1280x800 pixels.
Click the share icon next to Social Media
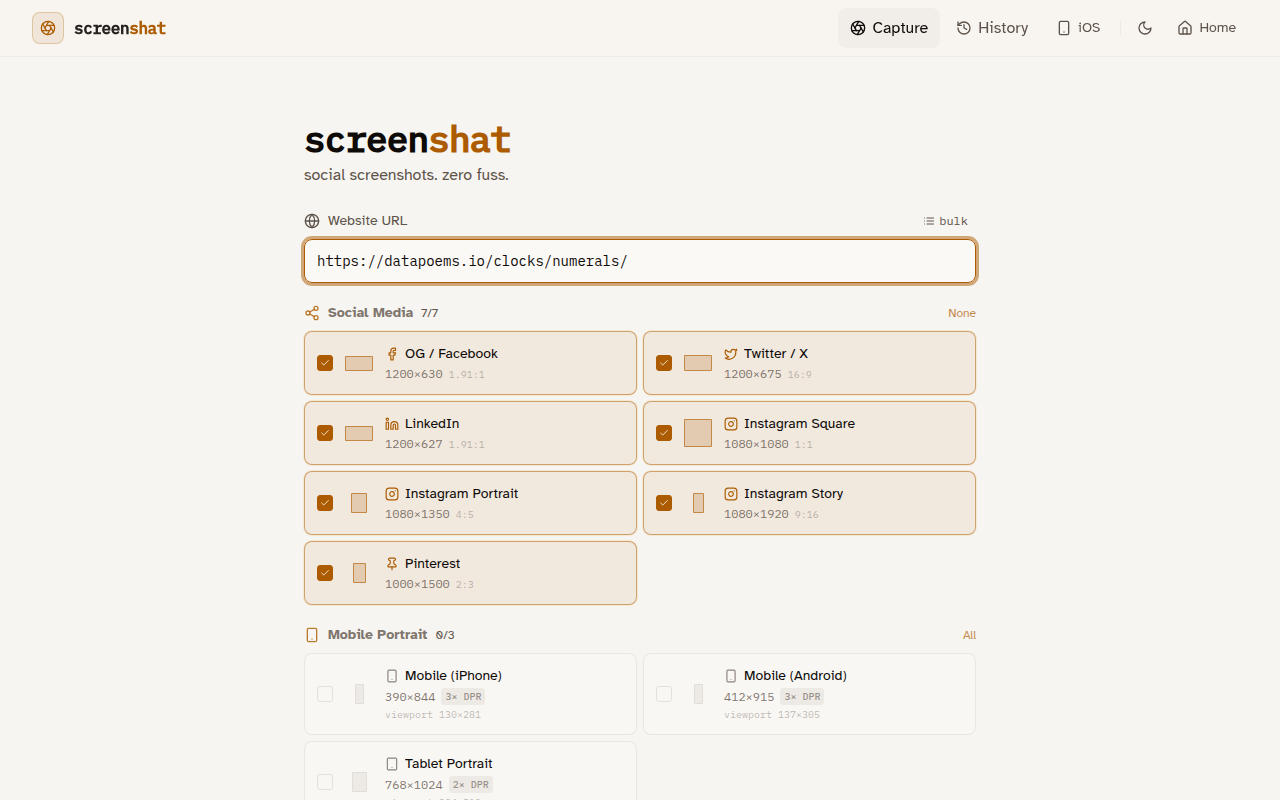point(312,313)
